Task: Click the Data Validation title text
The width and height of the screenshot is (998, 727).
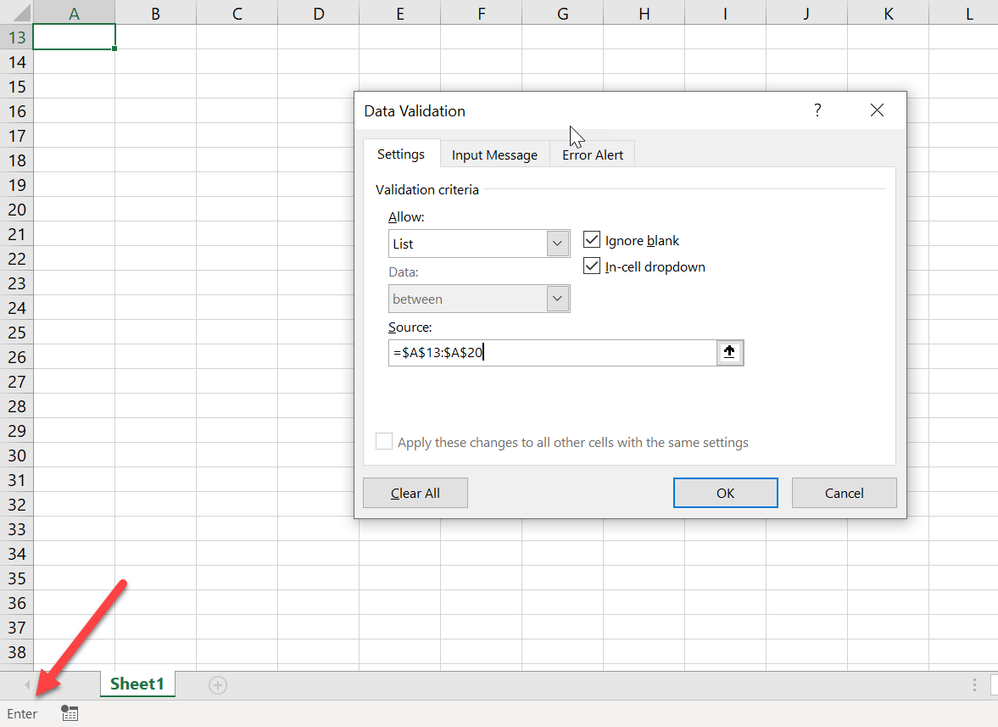Action: click(414, 111)
